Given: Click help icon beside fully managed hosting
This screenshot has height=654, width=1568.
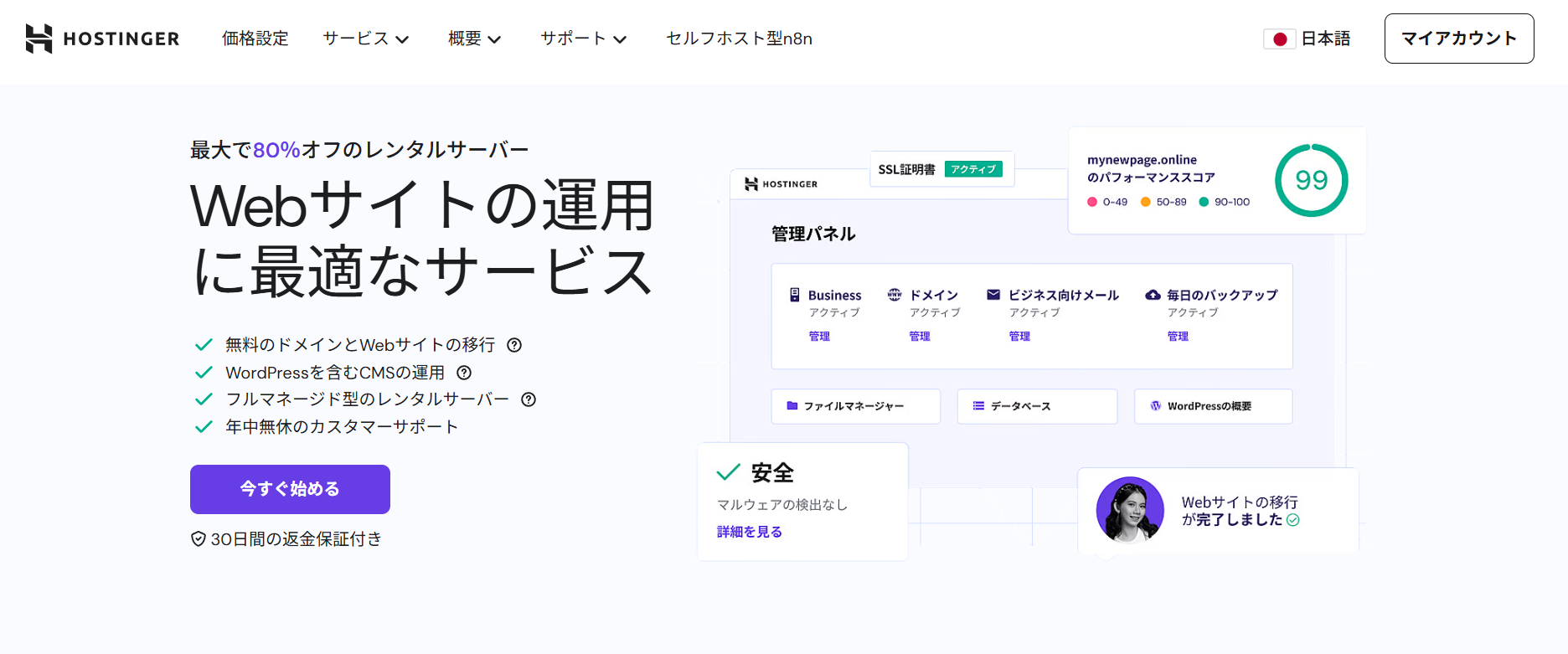Looking at the screenshot, I should [529, 399].
